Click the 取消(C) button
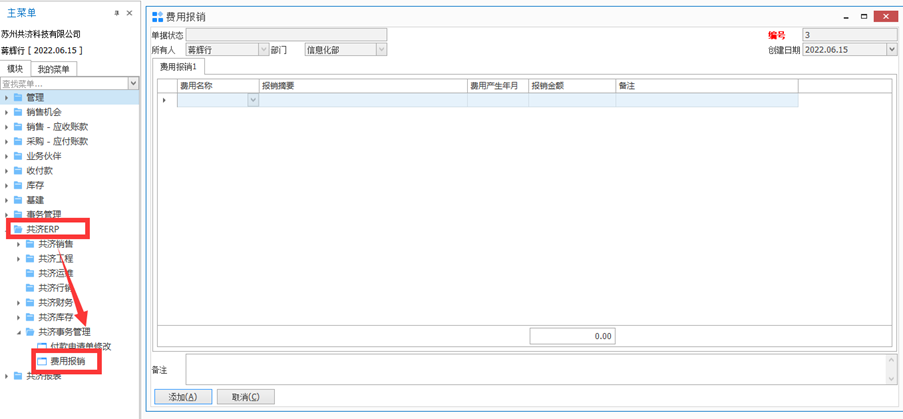 (x=245, y=397)
